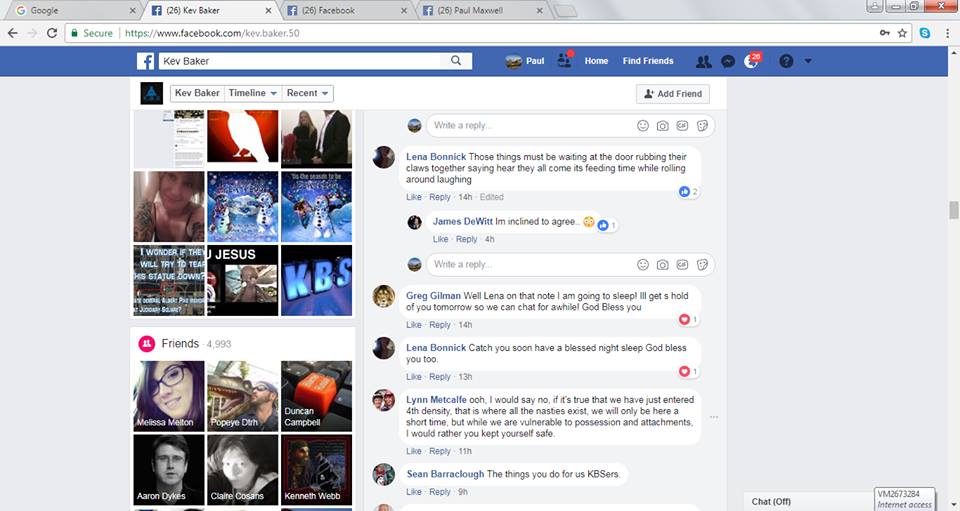Bookmark page with the star icon
960x511 pixels.
pyautogui.click(x=902, y=33)
